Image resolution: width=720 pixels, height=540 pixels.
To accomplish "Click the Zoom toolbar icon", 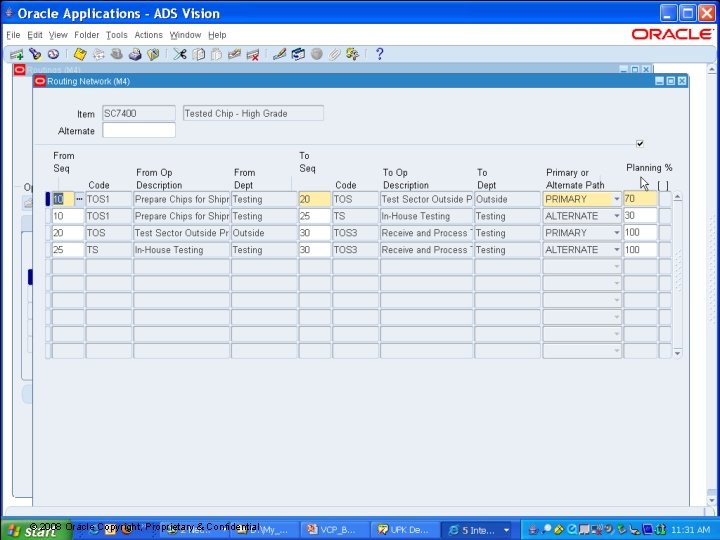I will coord(298,54).
